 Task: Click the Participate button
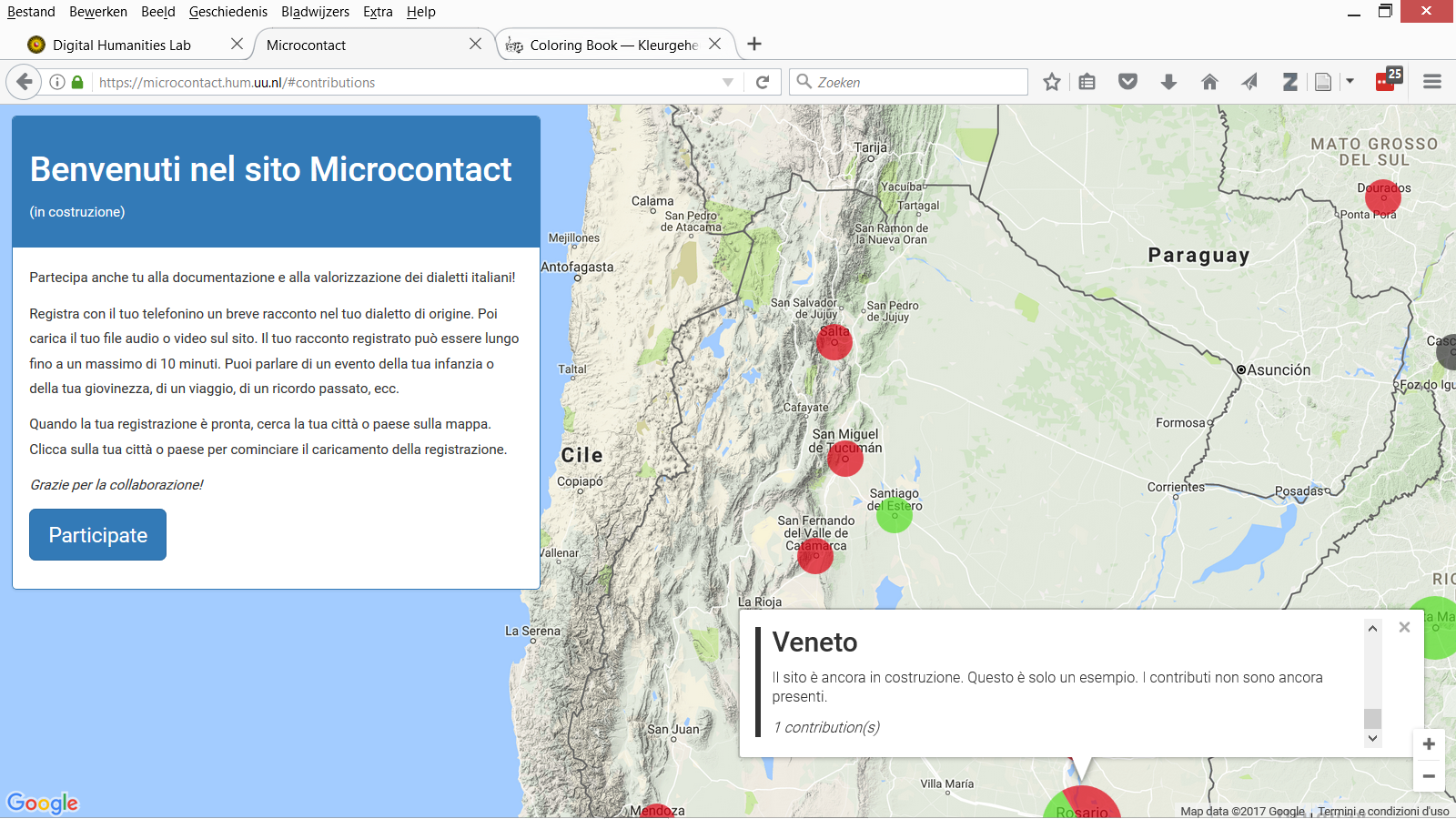97,535
